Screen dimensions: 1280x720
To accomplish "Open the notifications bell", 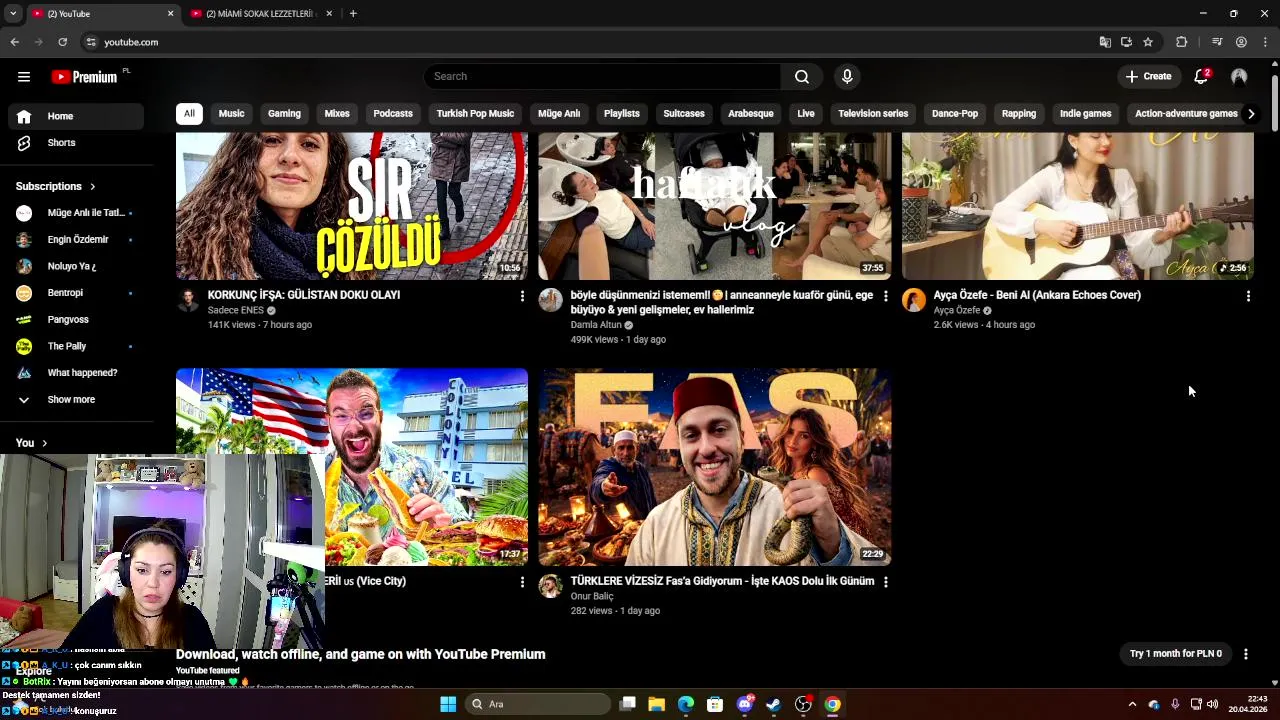I will pos(1202,77).
